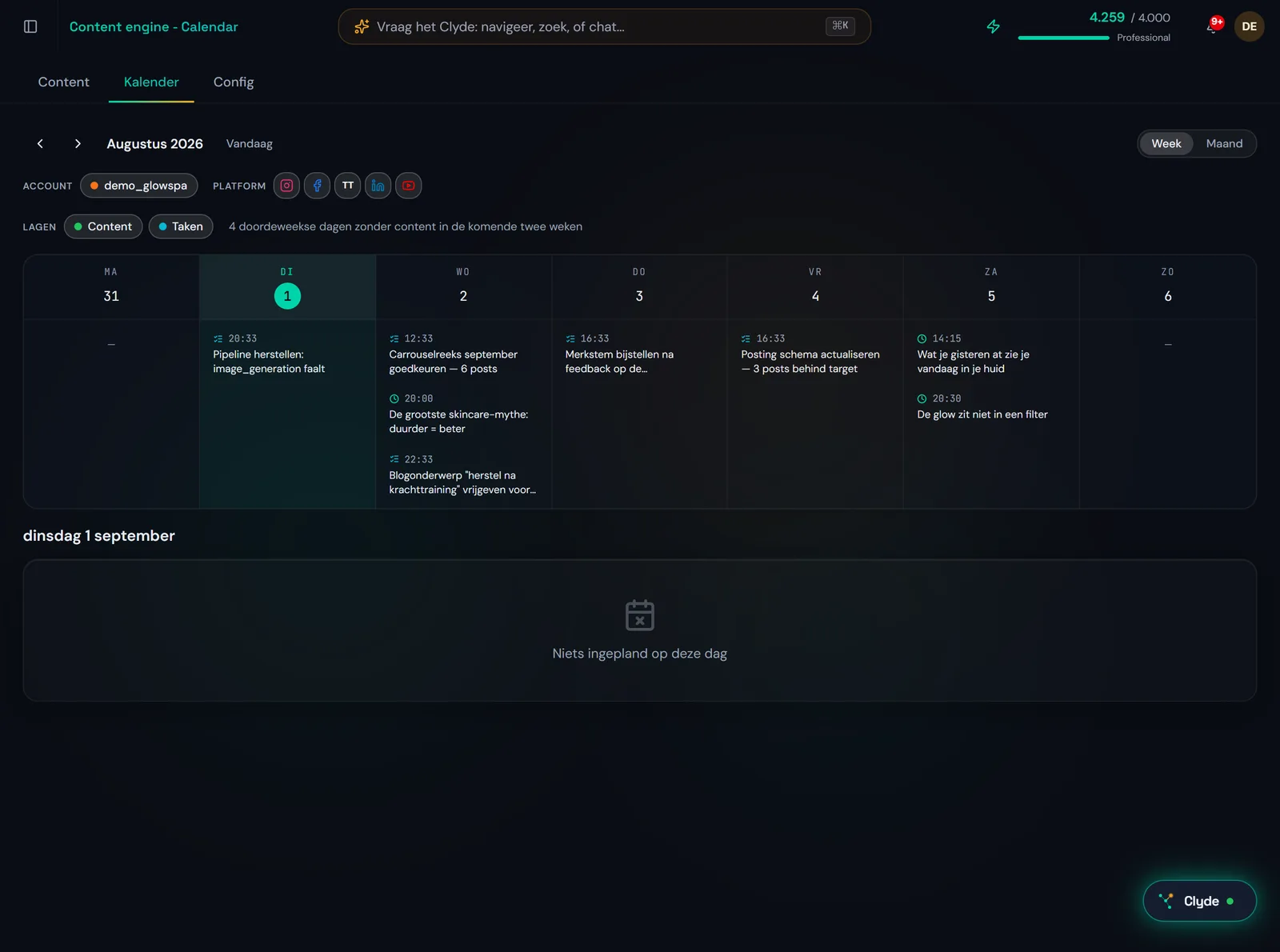
Task: Open the Content tab
Action: [x=64, y=82]
